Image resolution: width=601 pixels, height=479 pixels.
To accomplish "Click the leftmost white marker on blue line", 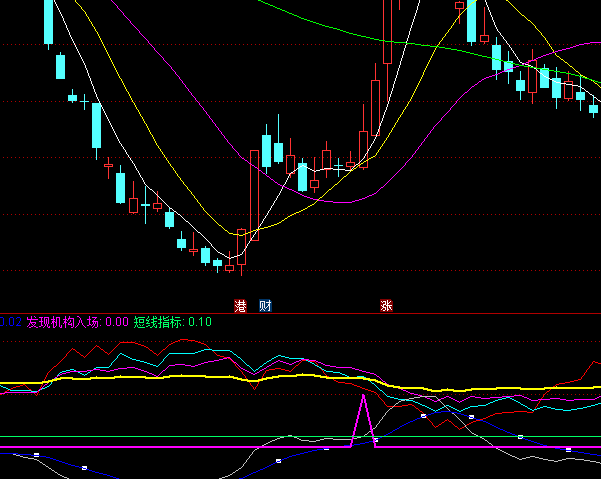I will pos(36,455).
